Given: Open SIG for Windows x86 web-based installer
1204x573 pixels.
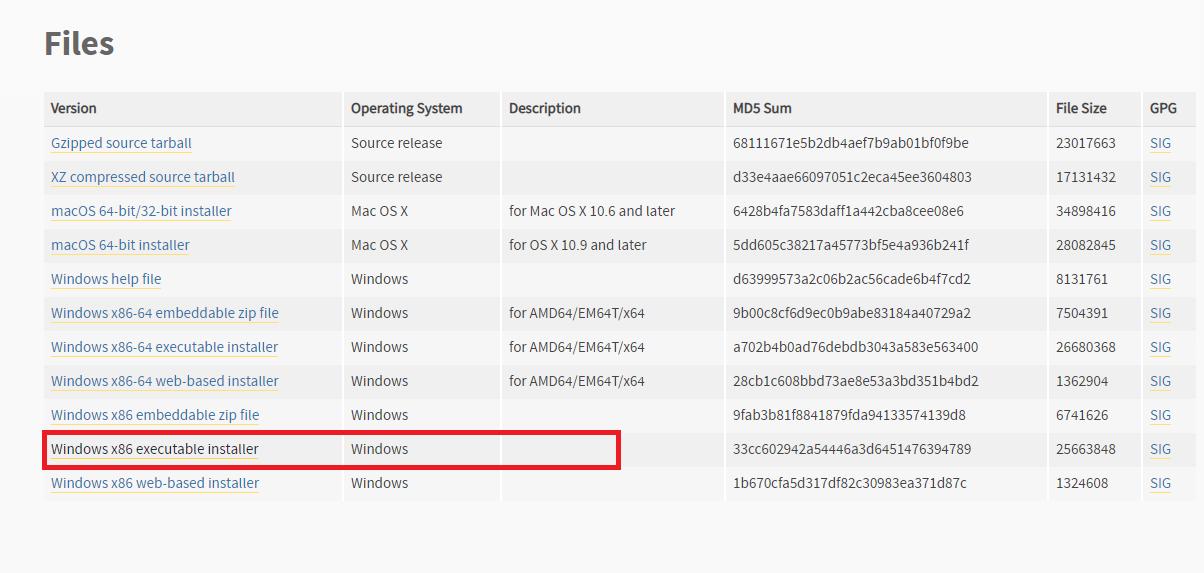Looking at the screenshot, I should pos(1160,483).
